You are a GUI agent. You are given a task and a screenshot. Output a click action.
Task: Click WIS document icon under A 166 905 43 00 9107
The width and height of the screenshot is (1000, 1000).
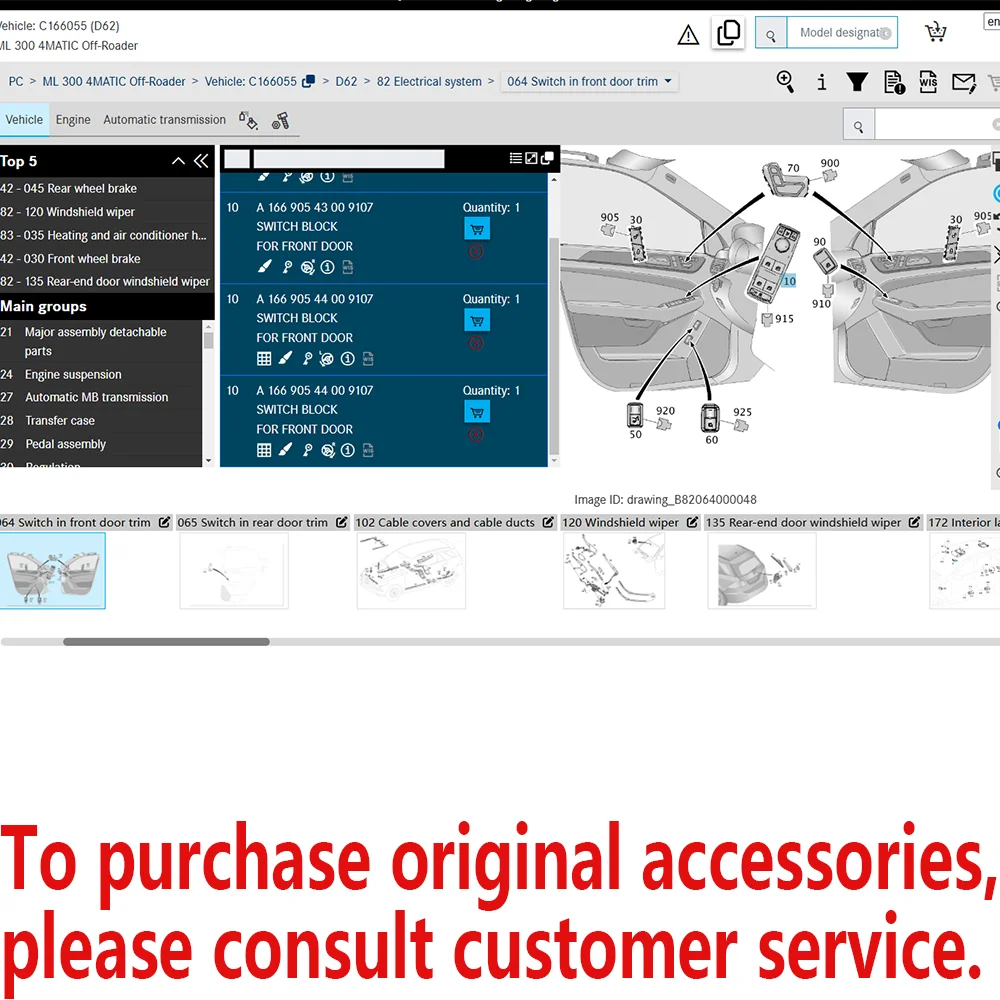coord(348,267)
